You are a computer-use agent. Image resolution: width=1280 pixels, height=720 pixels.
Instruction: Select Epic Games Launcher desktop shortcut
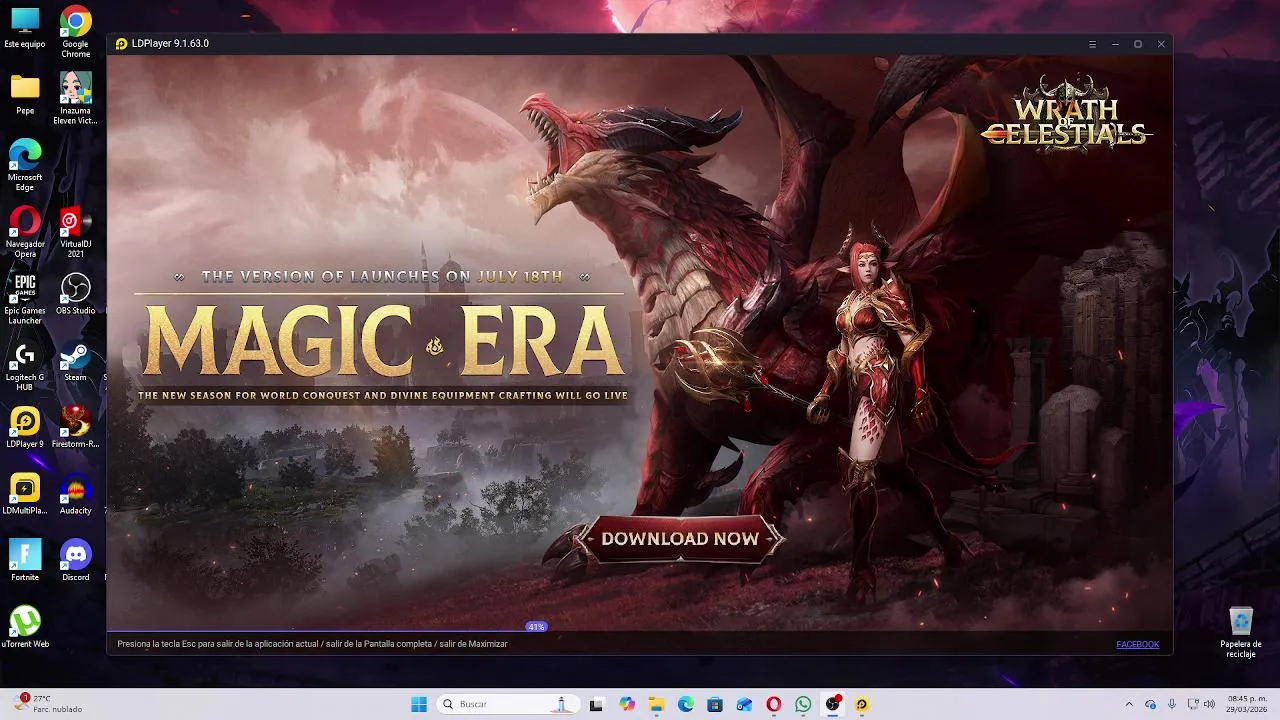tap(25, 298)
